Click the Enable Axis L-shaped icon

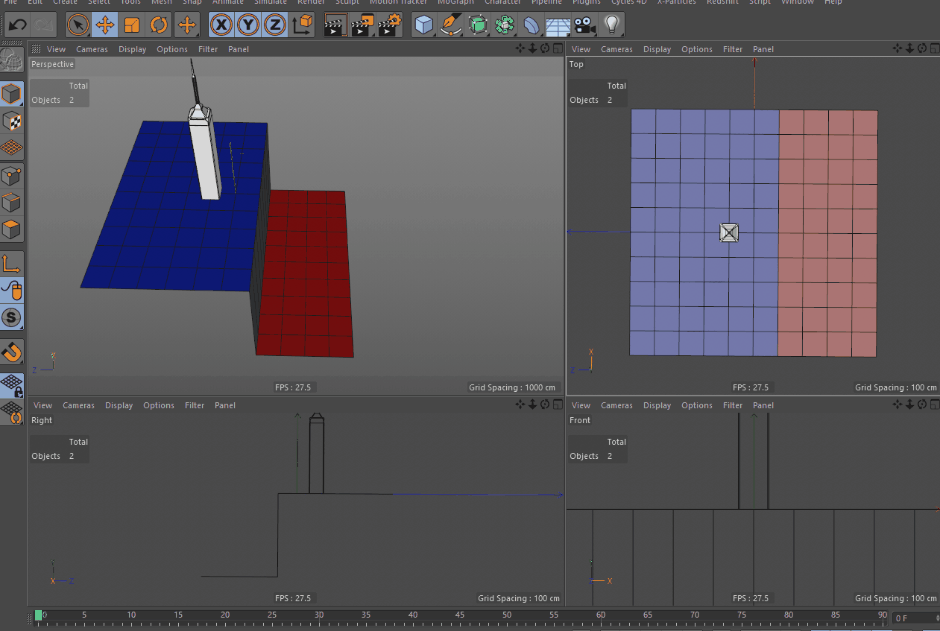[x=11, y=264]
